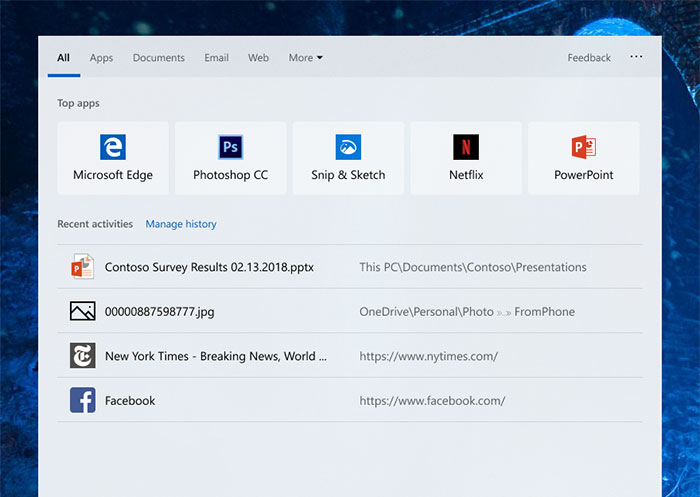Viewport: 700px width, 497px height.
Task: Open the Facebook recent activity title
Action: 130,401
